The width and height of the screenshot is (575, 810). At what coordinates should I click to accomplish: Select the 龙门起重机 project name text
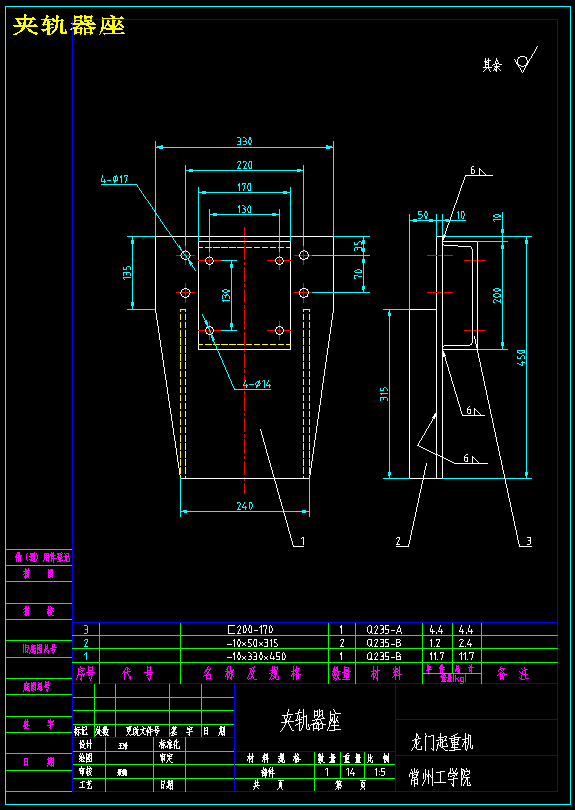coord(442,743)
